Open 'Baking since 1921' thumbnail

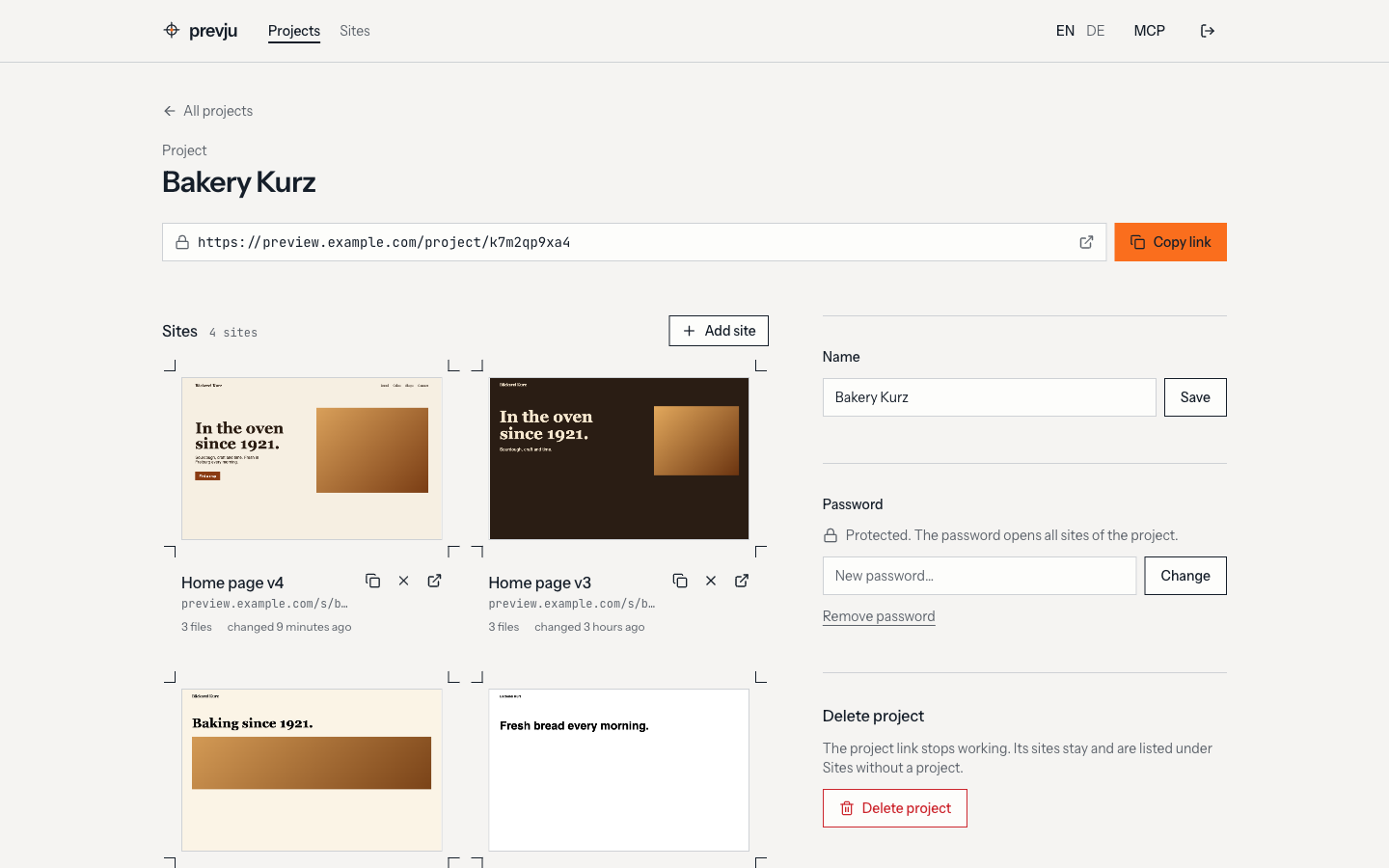pyautogui.click(x=313, y=770)
